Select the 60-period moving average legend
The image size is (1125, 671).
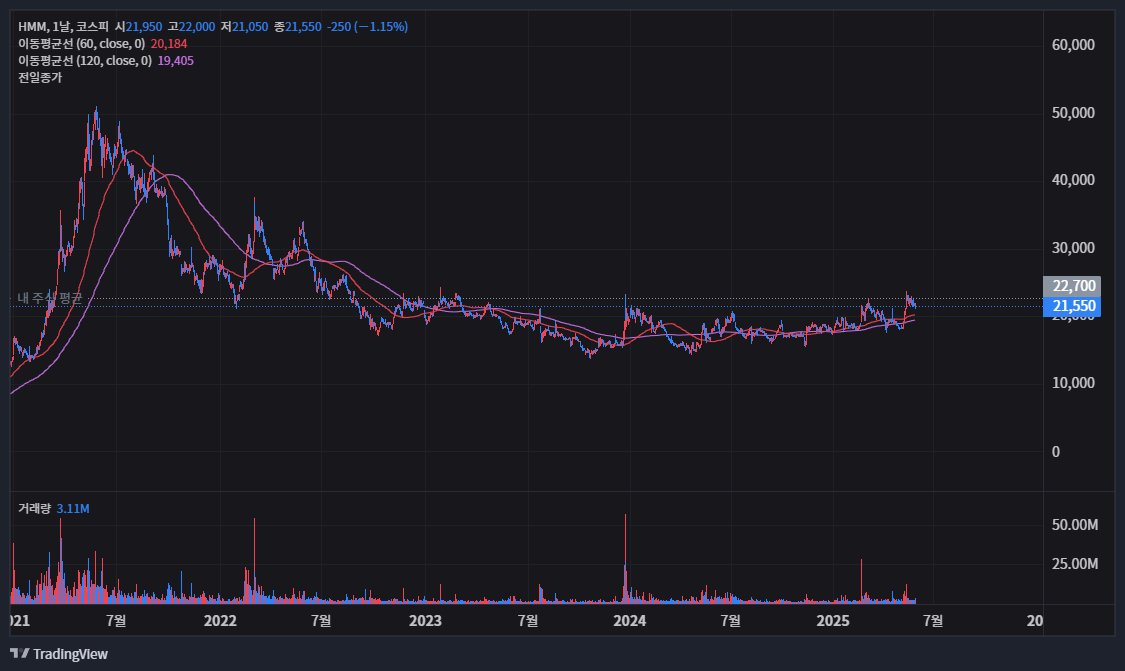point(81,44)
